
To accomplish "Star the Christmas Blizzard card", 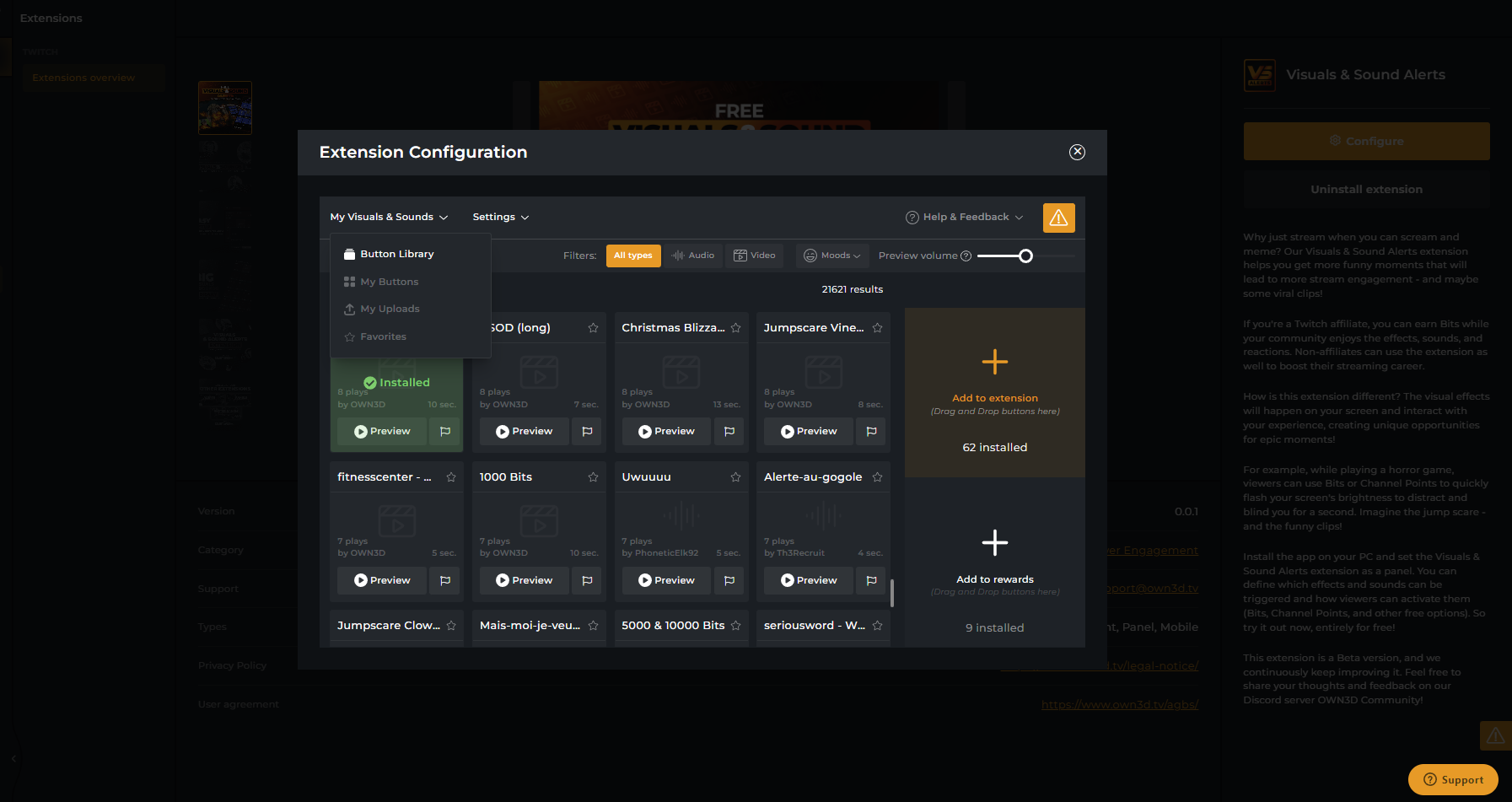I will click(735, 328).
